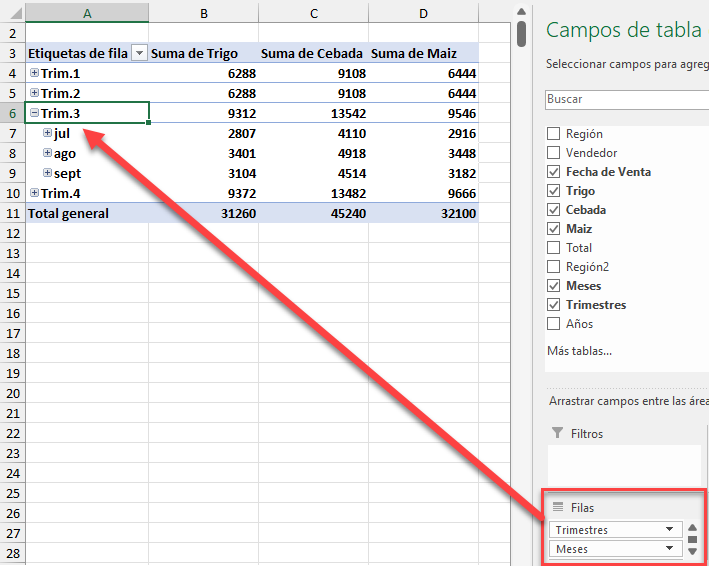709x566 pixels.
Task: Click the vertical scrollbar thumb of the sheet
Action: (521, 34)
